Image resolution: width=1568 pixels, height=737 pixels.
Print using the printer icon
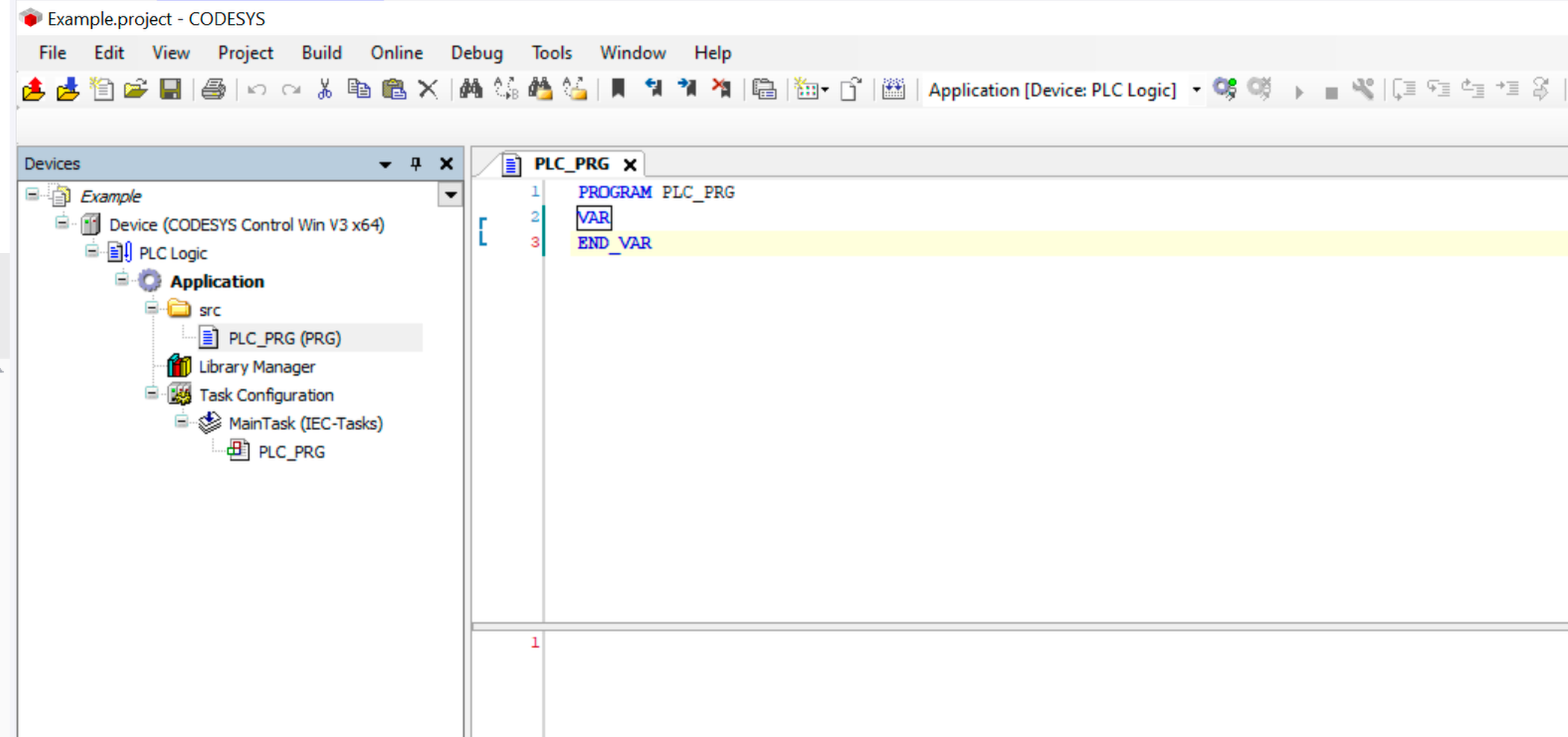click(x=213, y=90)
